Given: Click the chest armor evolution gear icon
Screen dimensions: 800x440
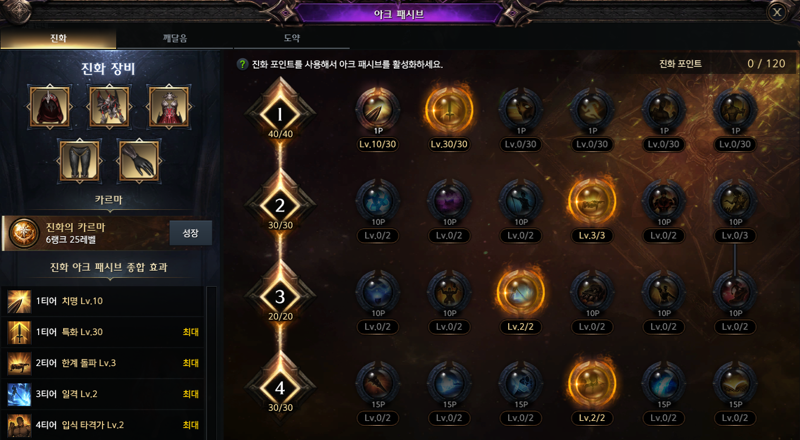Looking at the screenshot, I should point(169,107).
